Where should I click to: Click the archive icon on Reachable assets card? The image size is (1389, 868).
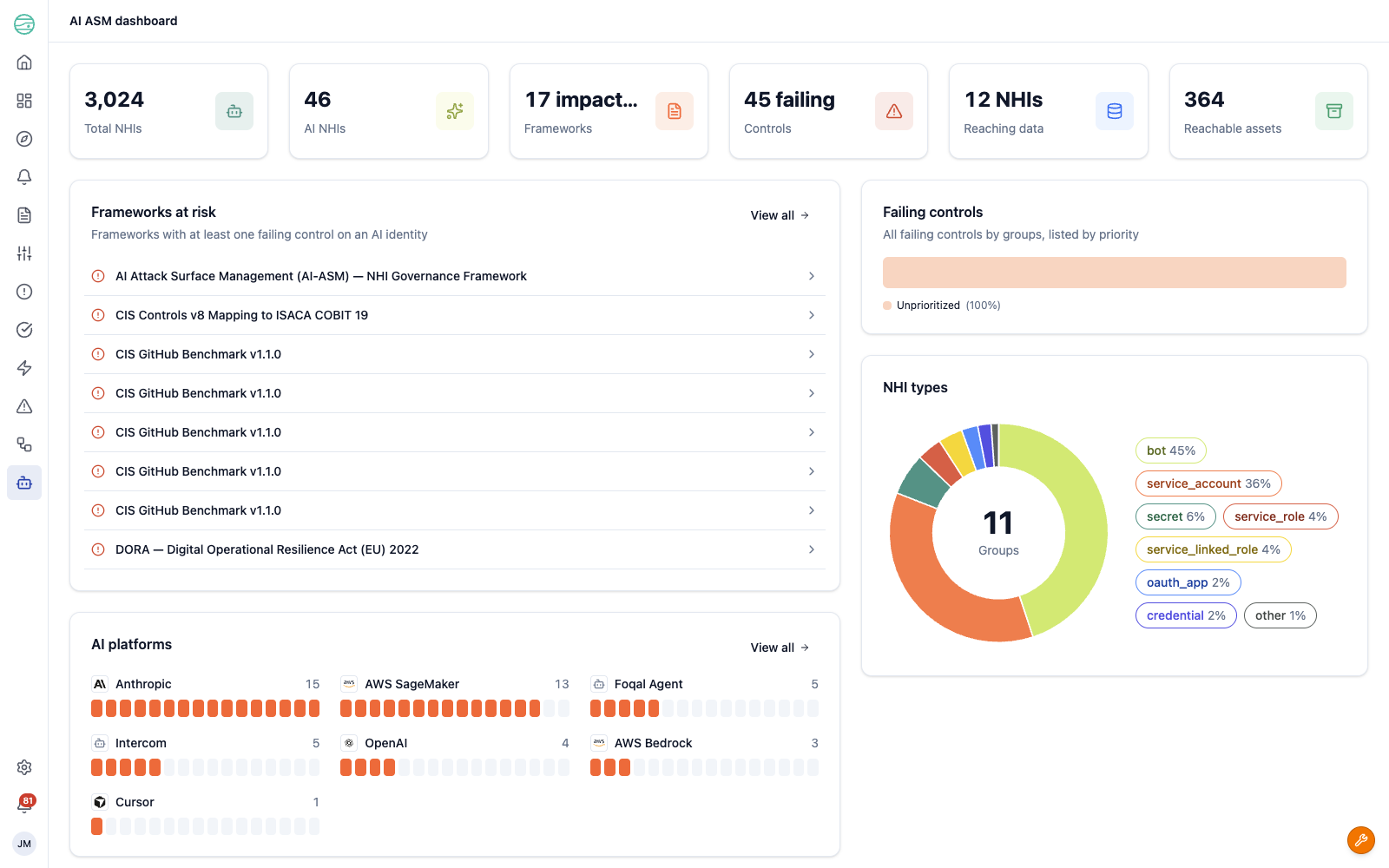point(1334,111)
